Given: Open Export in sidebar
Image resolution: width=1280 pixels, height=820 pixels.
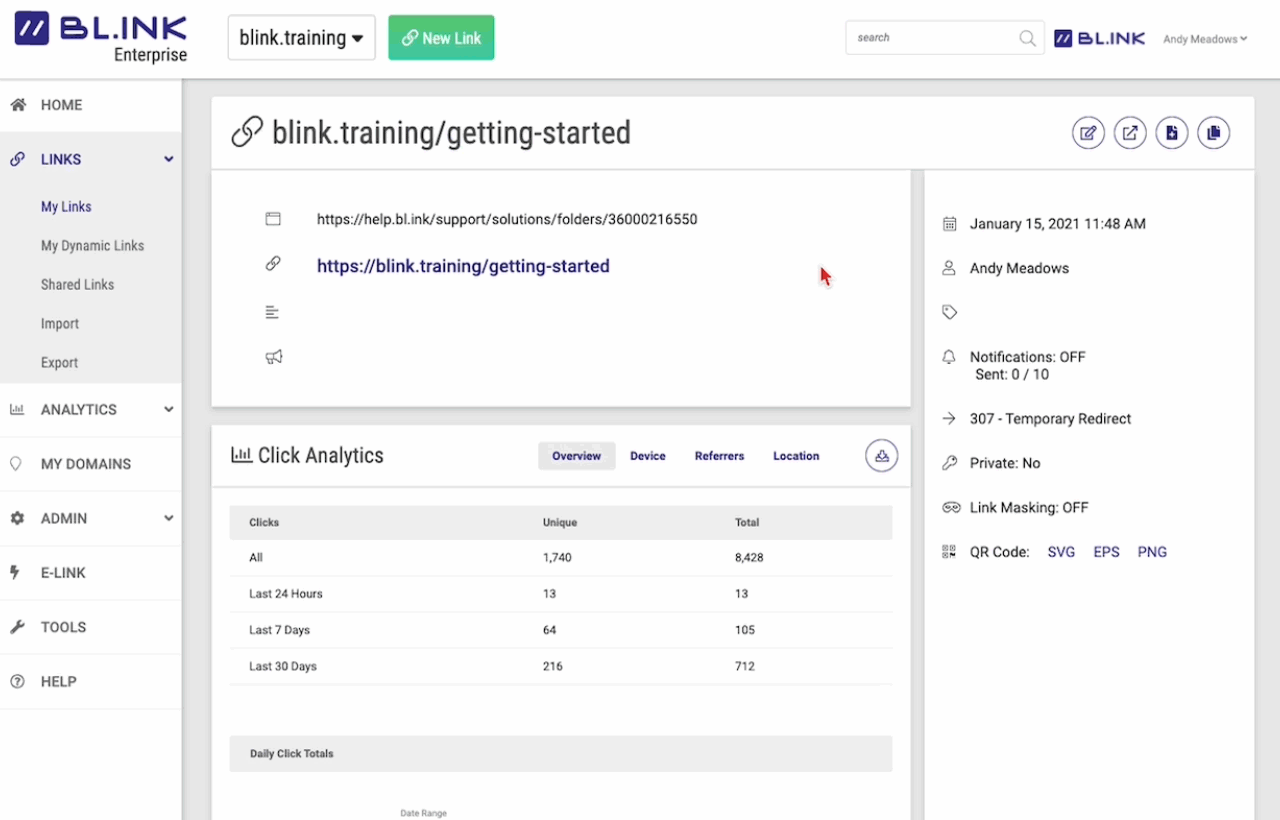Looking at the screenshot, I should pyautogui.click(x=59, y=363).
